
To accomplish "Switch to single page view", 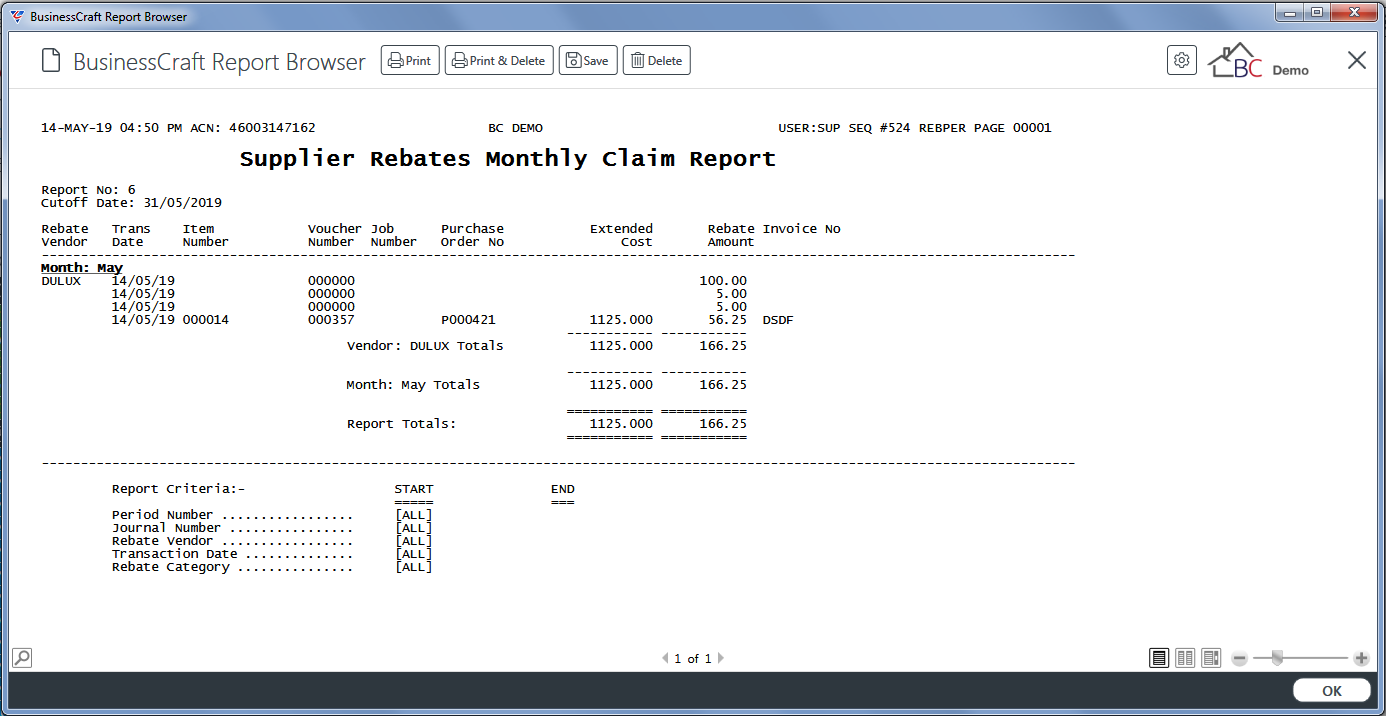I will pyautogui.click(x=1159, y=658).
